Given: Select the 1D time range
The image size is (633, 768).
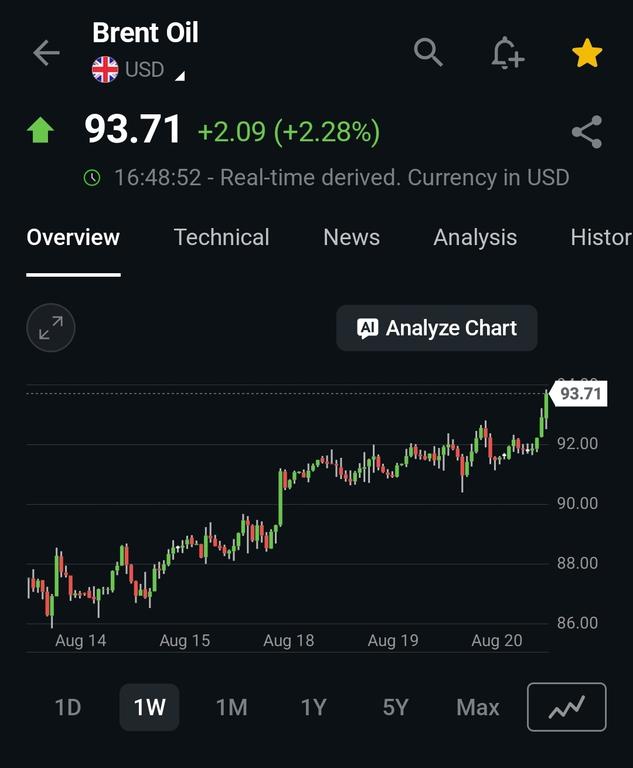Looking at the screenshot, I should 68,707.
